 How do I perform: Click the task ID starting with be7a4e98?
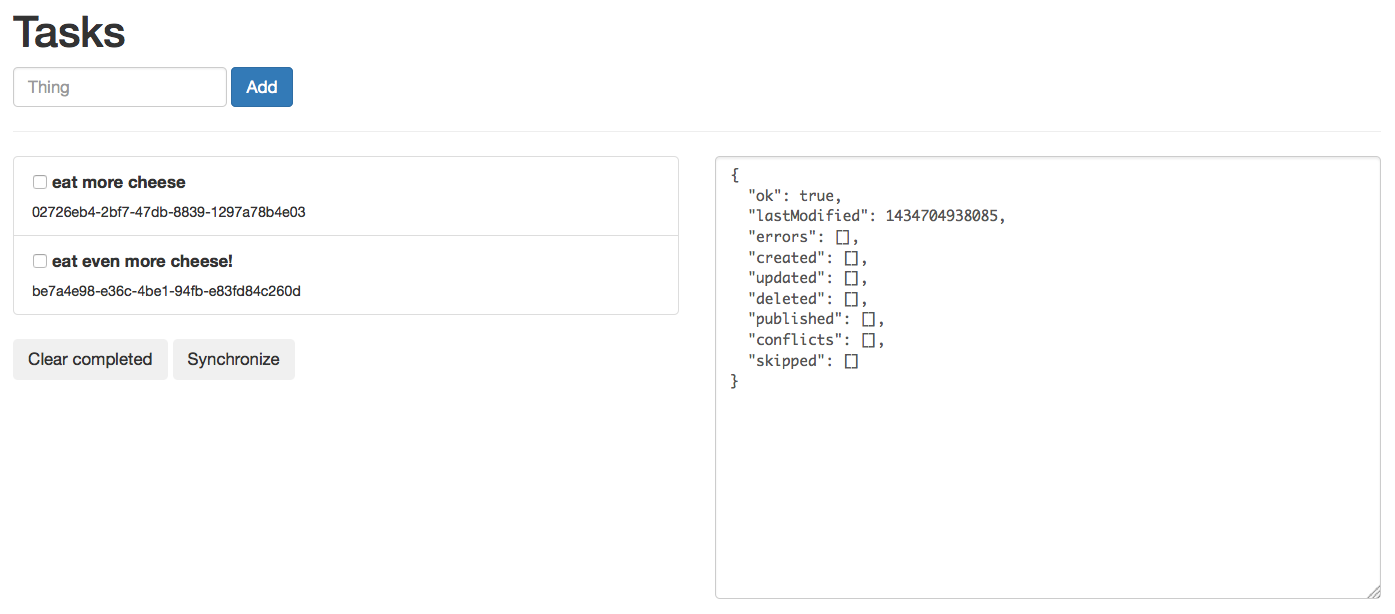[x=167, y=291]
